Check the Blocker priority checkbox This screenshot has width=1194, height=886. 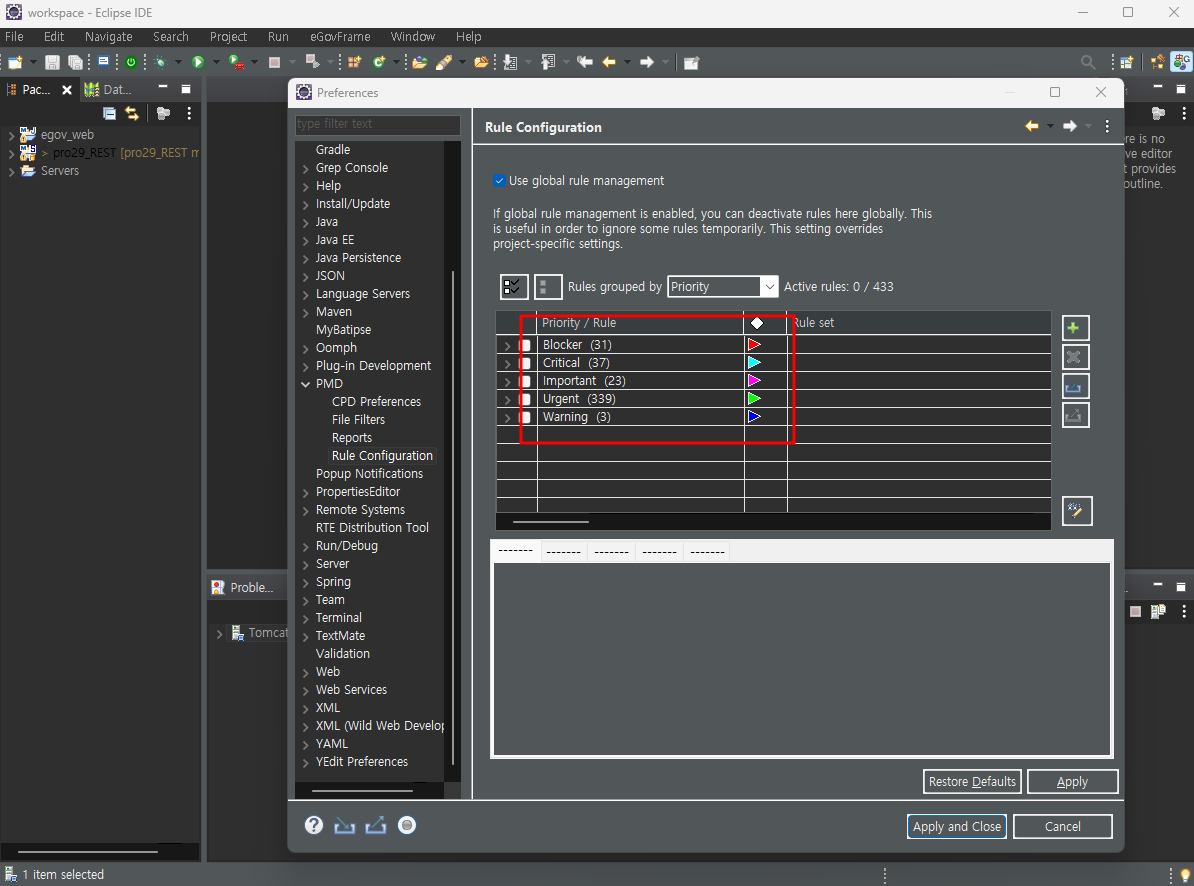tap(525, 345)
